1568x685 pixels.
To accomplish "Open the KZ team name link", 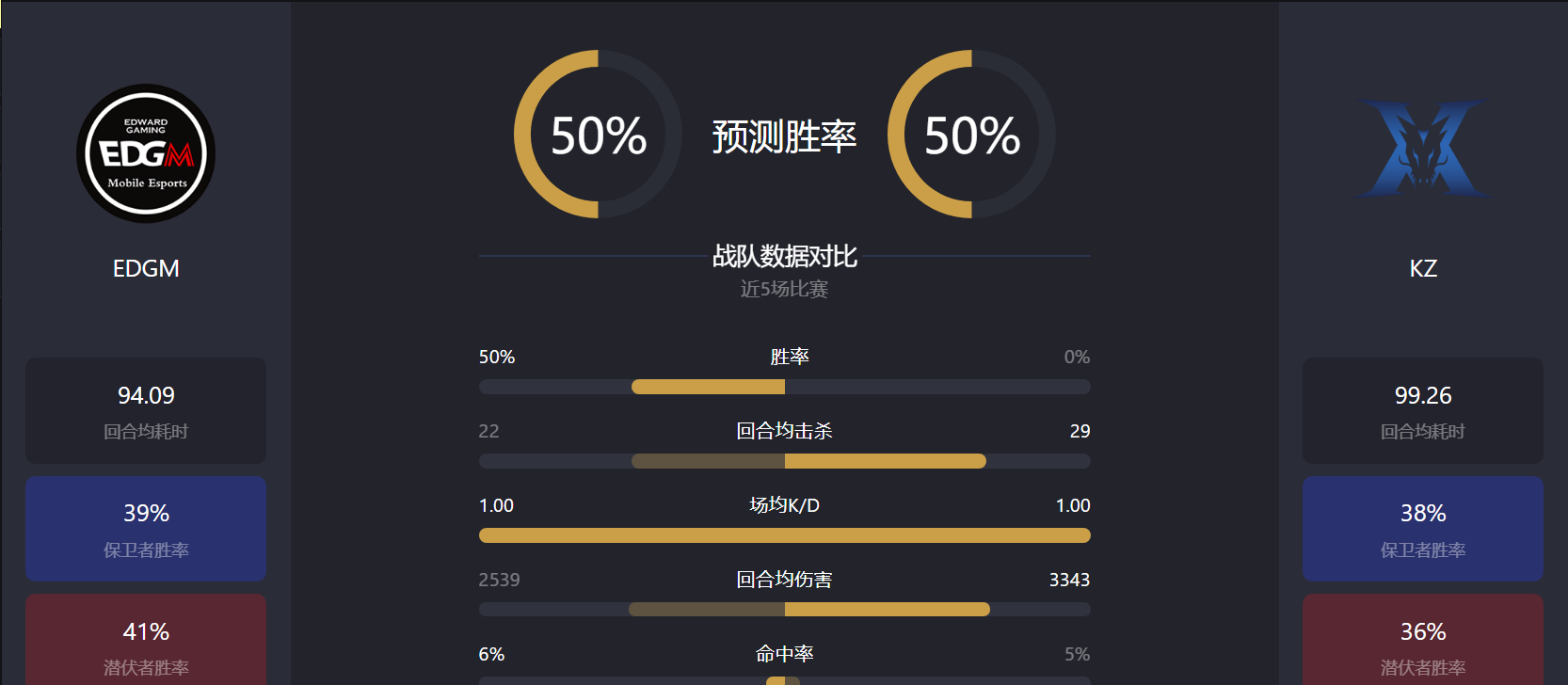I will [1423, 268].
